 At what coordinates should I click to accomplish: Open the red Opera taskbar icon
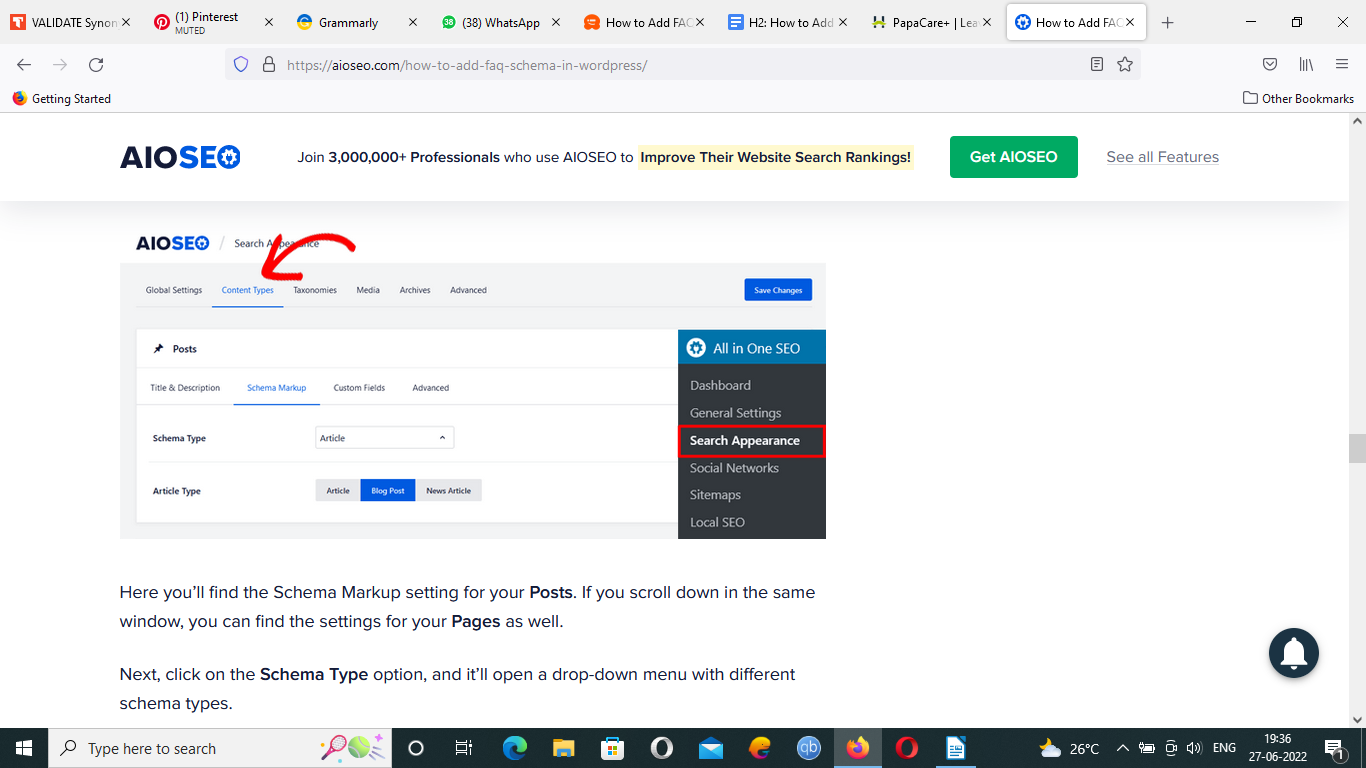[x=907, y=748]
